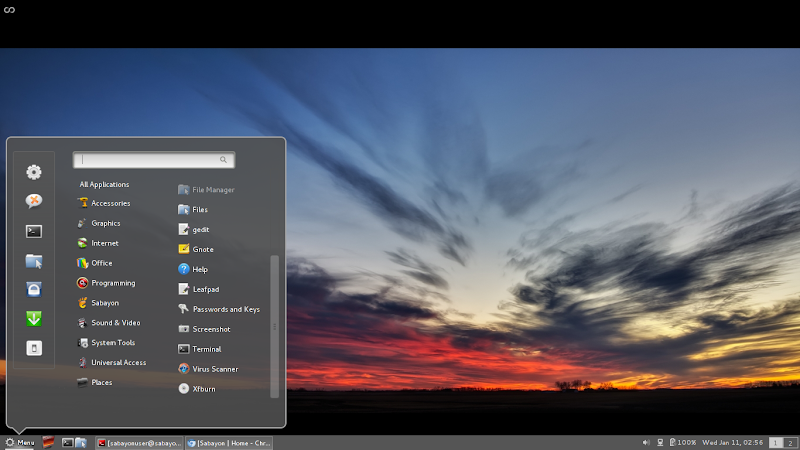Open Virus Scanner from the application list
Screen dimensions: 800x450
[x=214, y=369]
